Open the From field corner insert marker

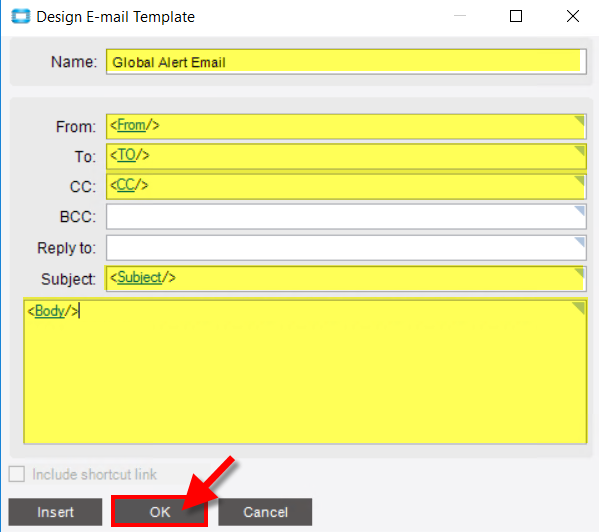coord(580,121)
